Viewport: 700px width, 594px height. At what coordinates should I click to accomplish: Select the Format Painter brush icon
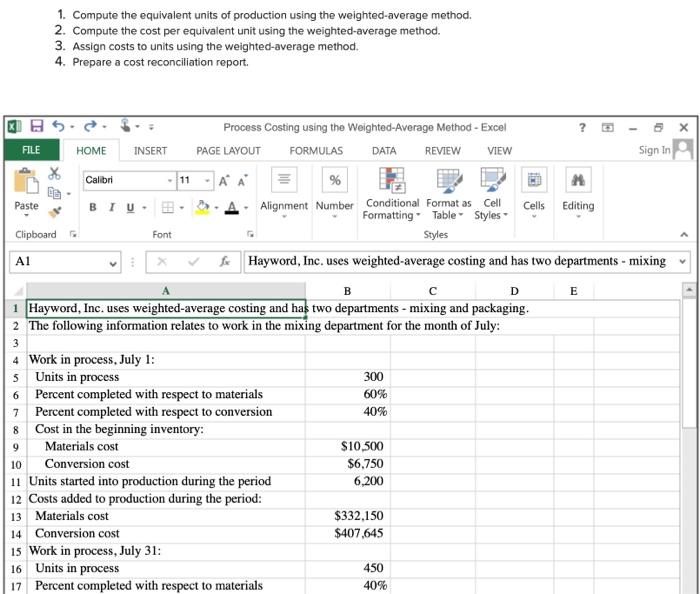pos(54,212)
